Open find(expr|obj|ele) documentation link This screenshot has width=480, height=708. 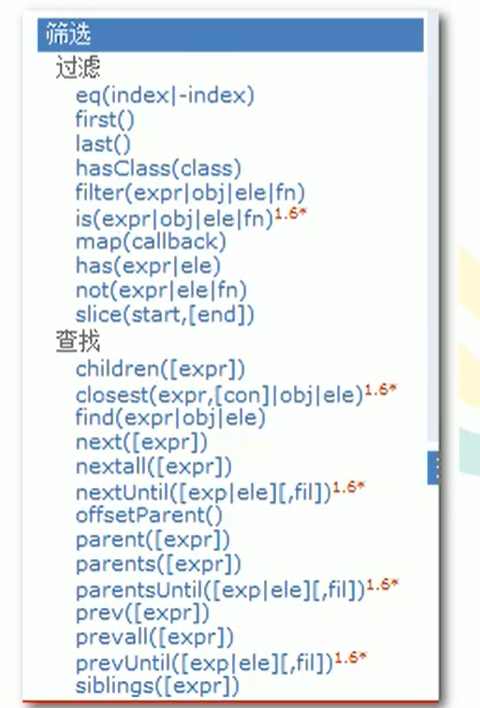tap(170, 418)
